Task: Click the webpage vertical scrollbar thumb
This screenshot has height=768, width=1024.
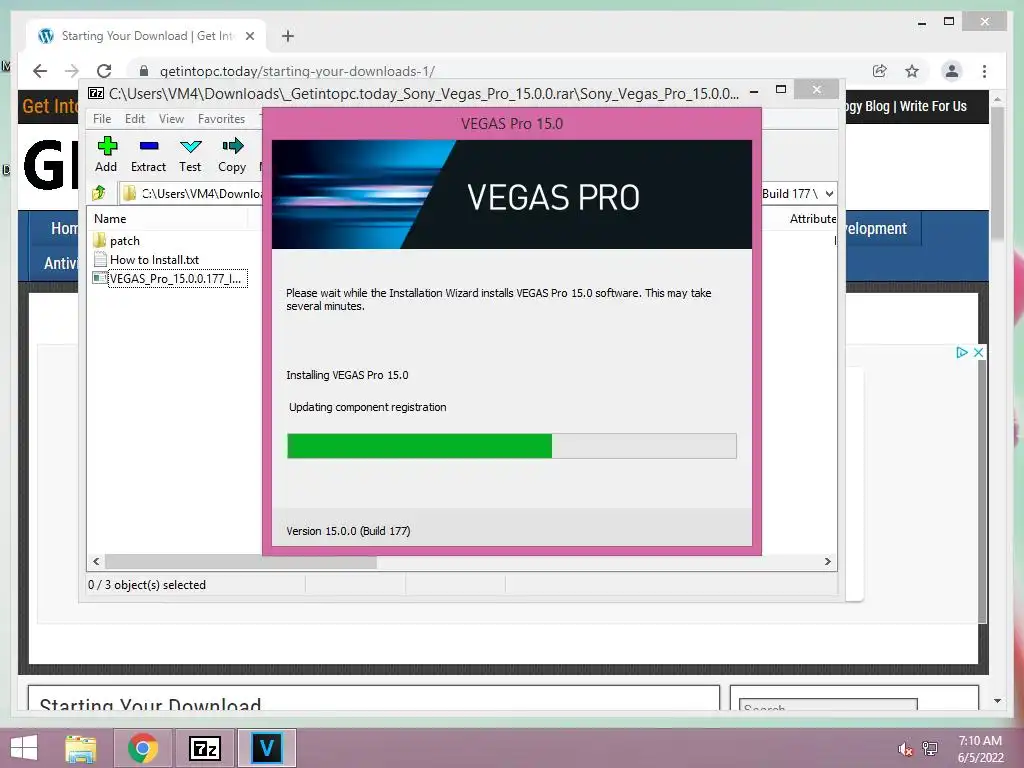Action: 997,173
